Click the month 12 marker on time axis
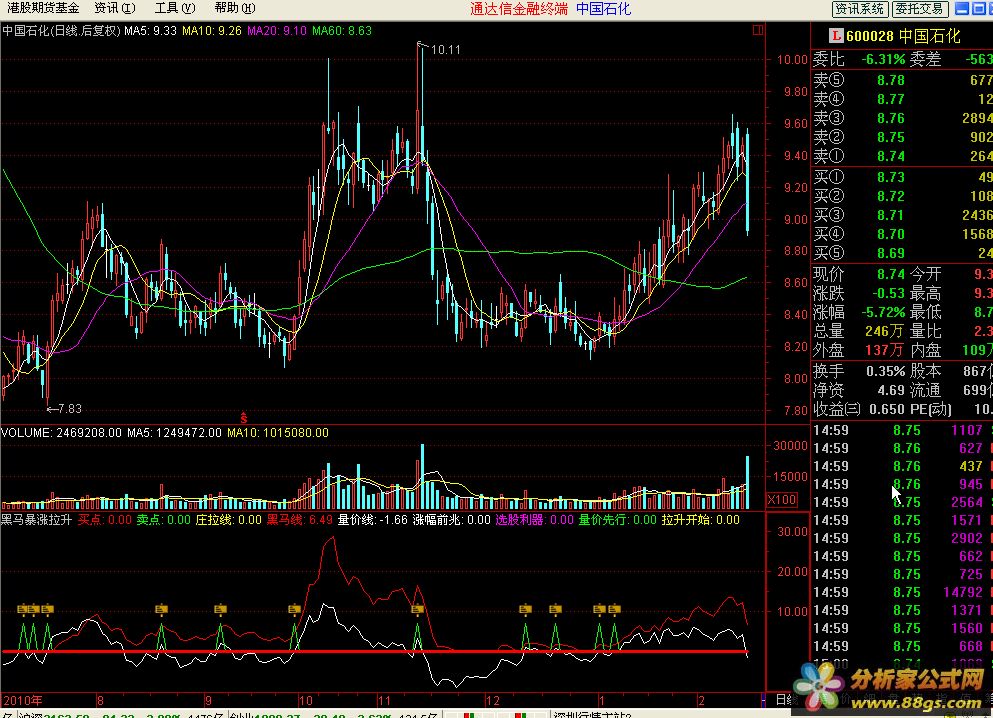Image resolution: width=993 pixels, height=718 pixels. point(492,700)
